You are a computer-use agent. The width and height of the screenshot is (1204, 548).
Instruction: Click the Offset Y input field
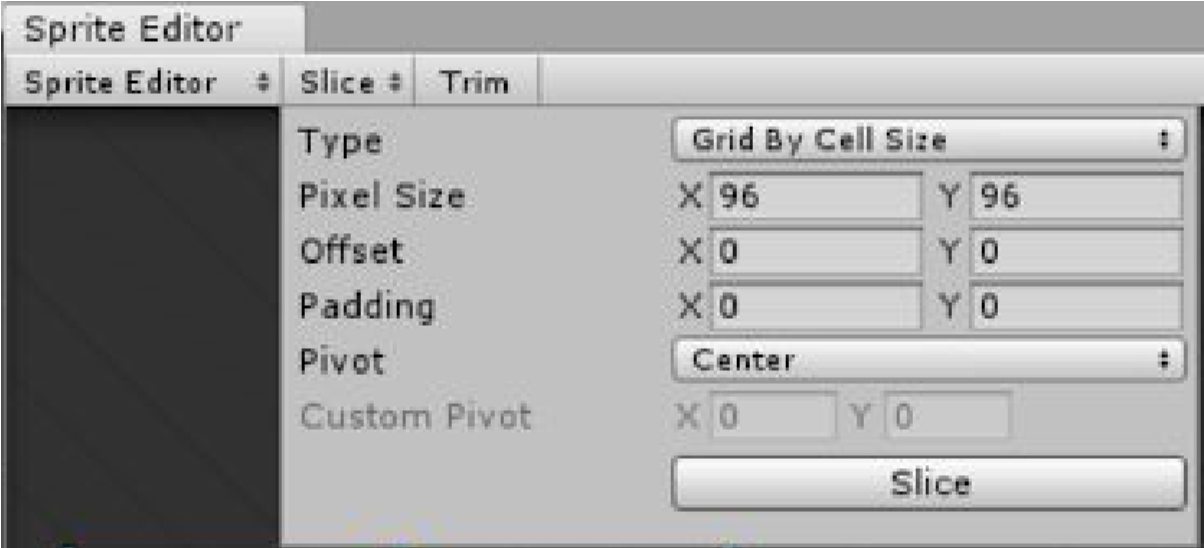tap(1076, 251)
